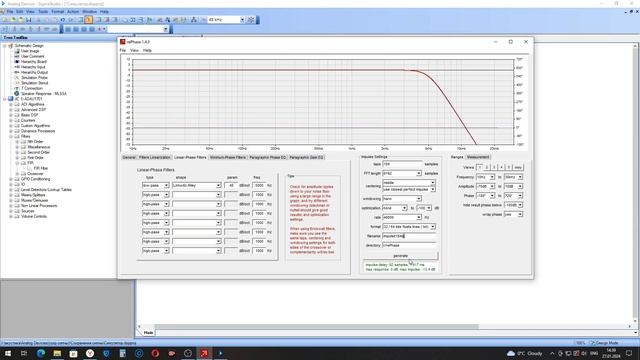Select the Hierarchy Output item
The height and width of the screenshot is (360, 640).
point(34,72)
